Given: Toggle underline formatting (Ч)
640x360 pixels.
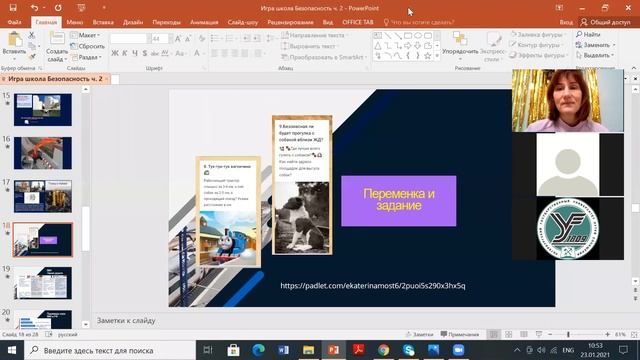Looking at the screenshot, I should pyautogui.click(x=135, y=53).
